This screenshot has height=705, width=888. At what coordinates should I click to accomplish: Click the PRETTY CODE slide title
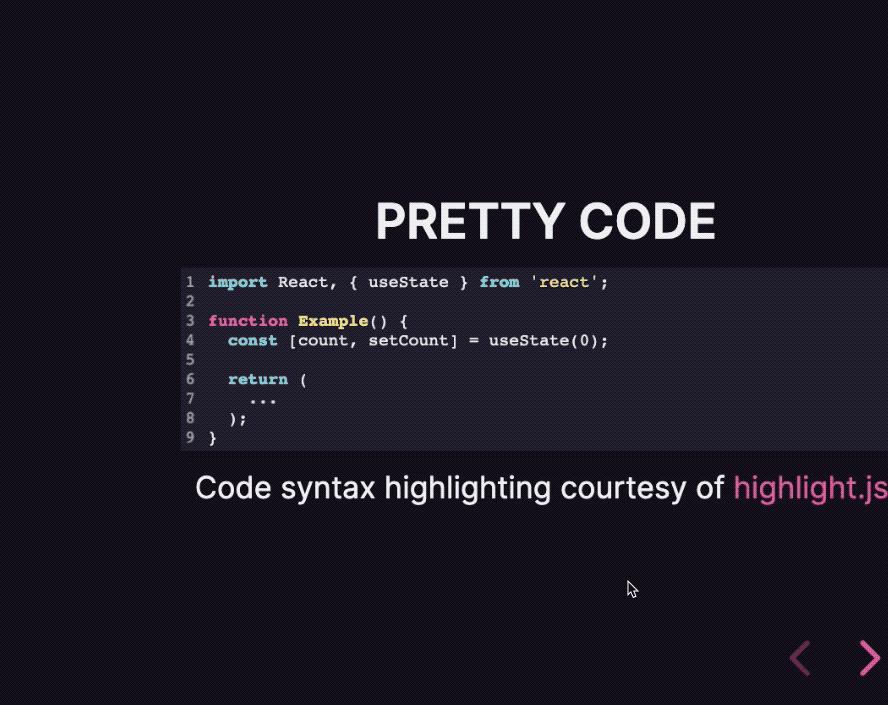(545, 221)
